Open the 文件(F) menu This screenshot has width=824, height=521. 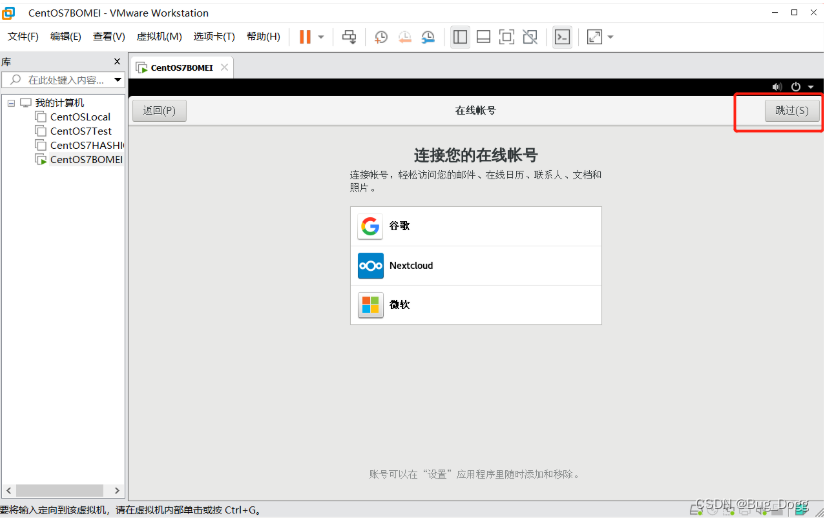pos(23,36)
